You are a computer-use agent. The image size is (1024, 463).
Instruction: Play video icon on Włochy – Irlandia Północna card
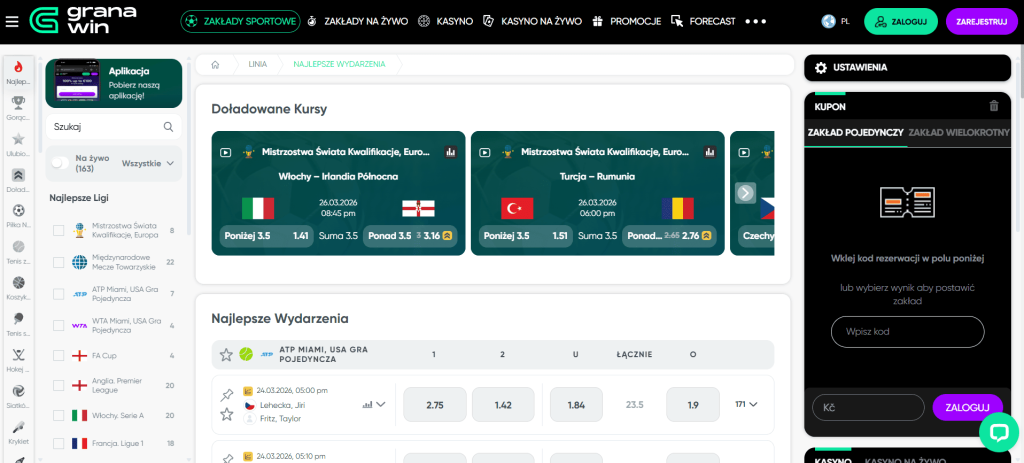pyautogui.click(x=225, y=152)
